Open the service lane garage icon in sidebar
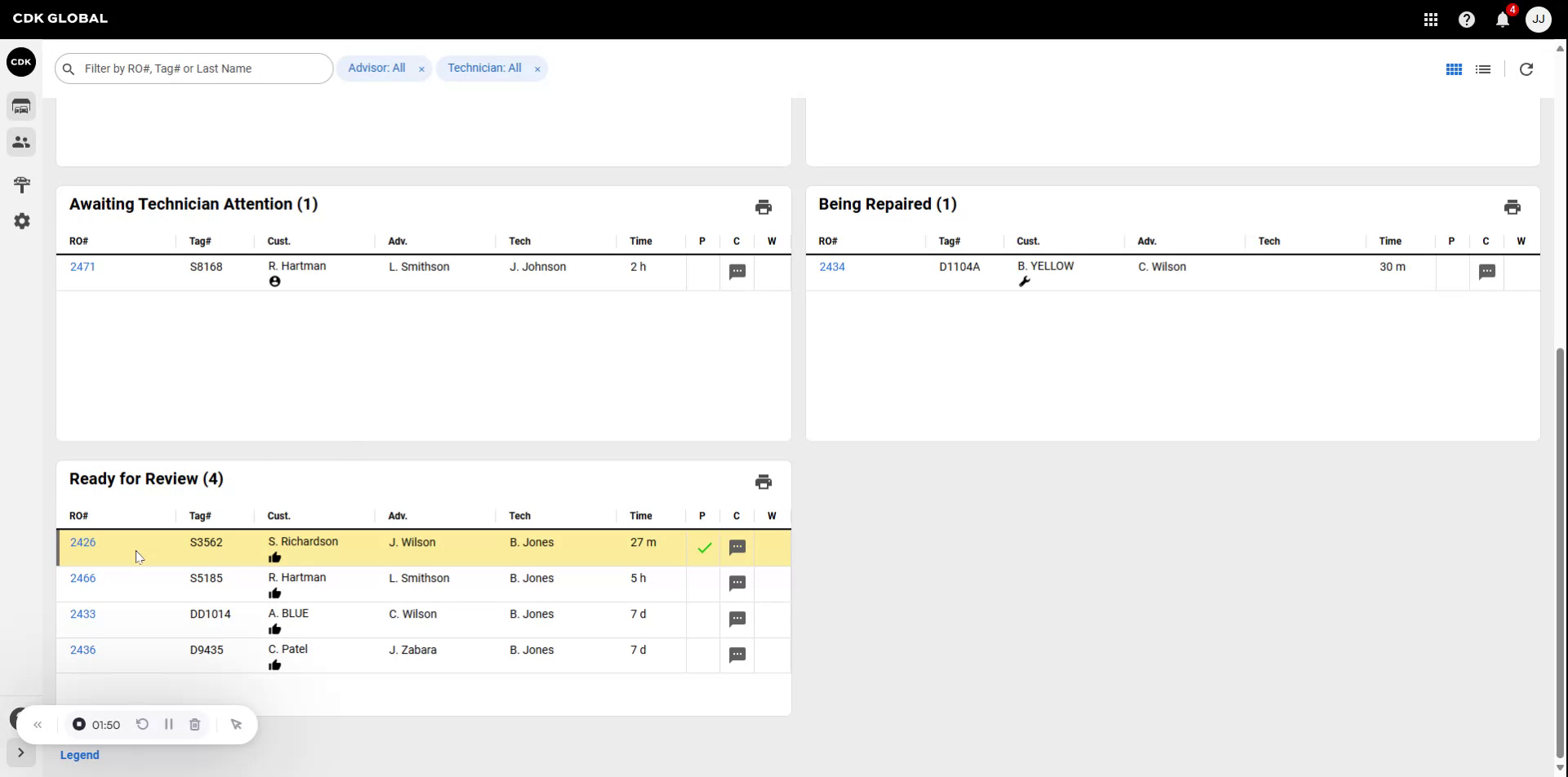 [x=20, y=106]
